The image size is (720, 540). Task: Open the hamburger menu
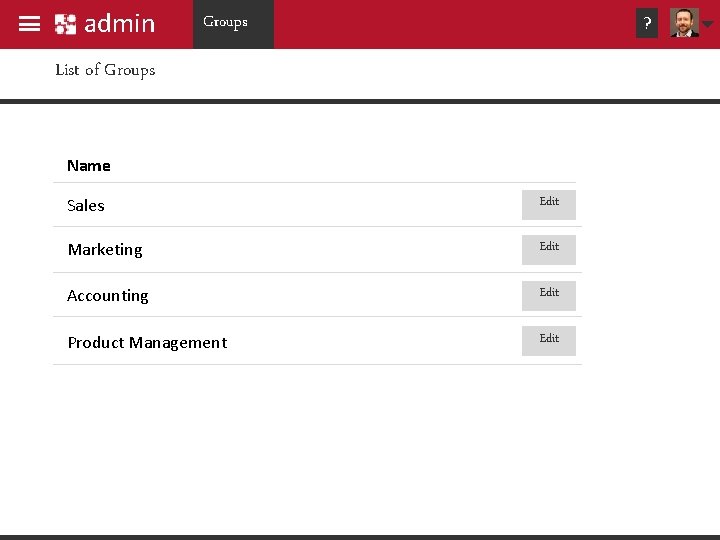(29, 24)
